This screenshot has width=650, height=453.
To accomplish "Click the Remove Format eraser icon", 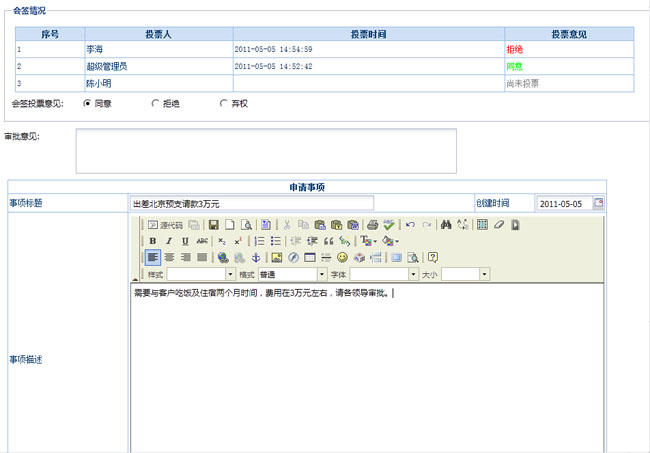I will coord(499,225).
